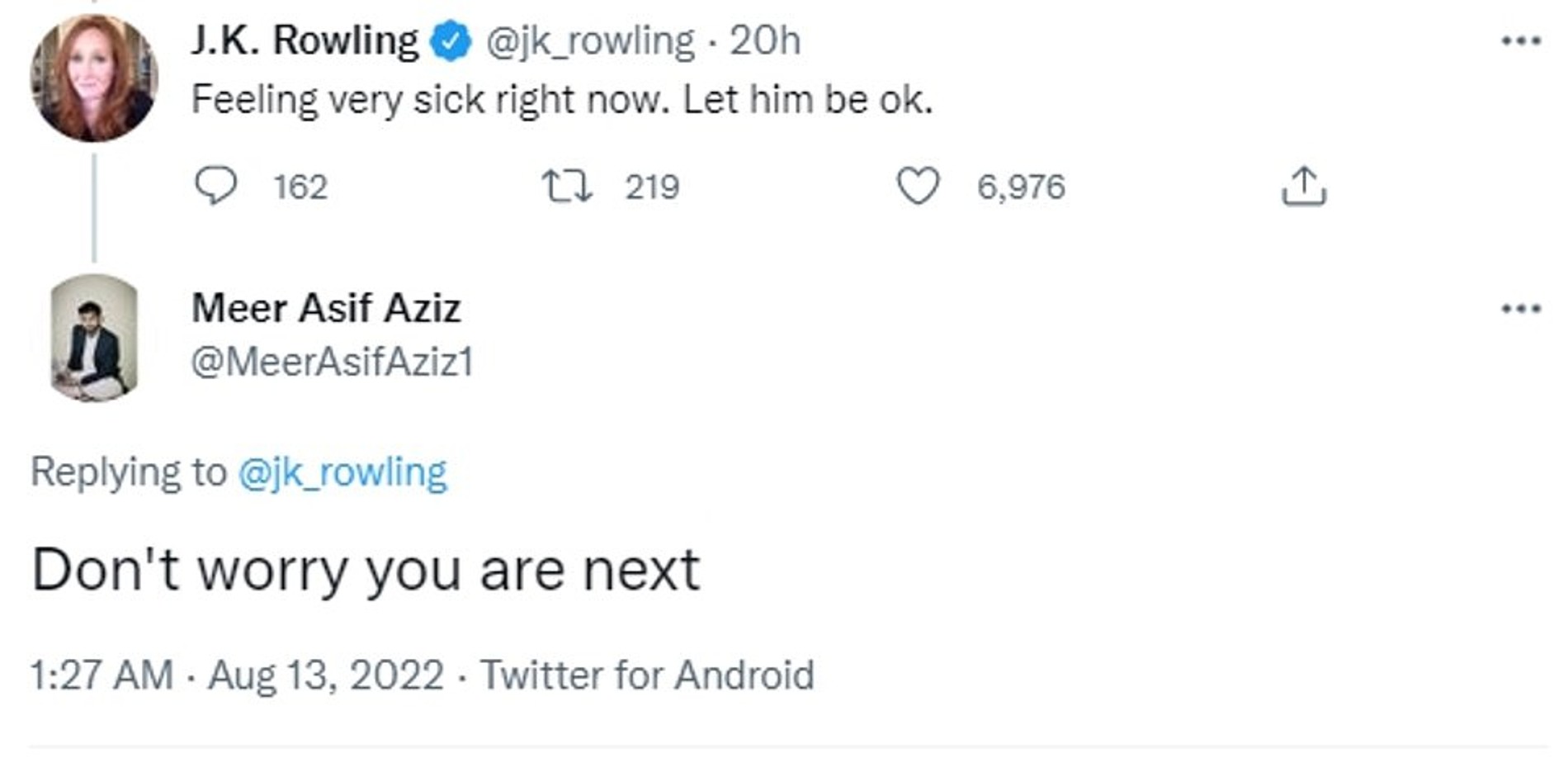Screen dimensions: 1568x758
Task: Click the @MeerAsifAziz1 handle
Action: (x=333, y=362)
